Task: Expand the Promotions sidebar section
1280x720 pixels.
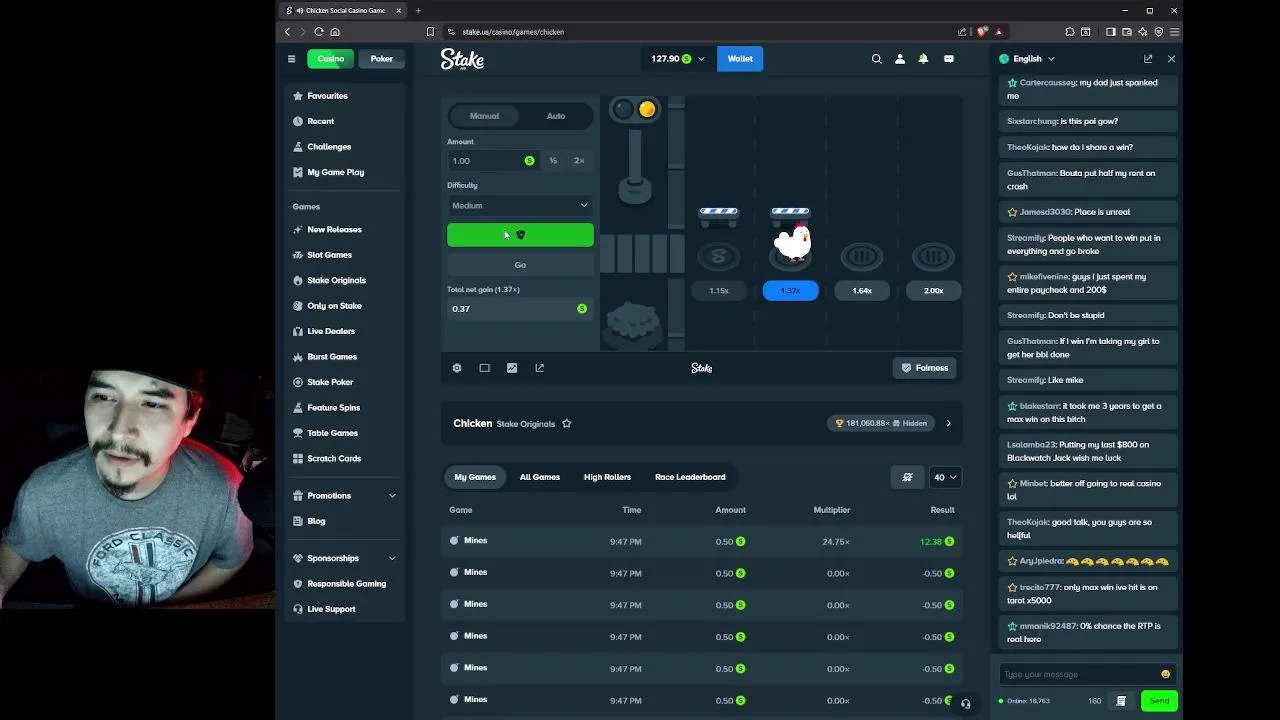Action: tap(344, 496)
